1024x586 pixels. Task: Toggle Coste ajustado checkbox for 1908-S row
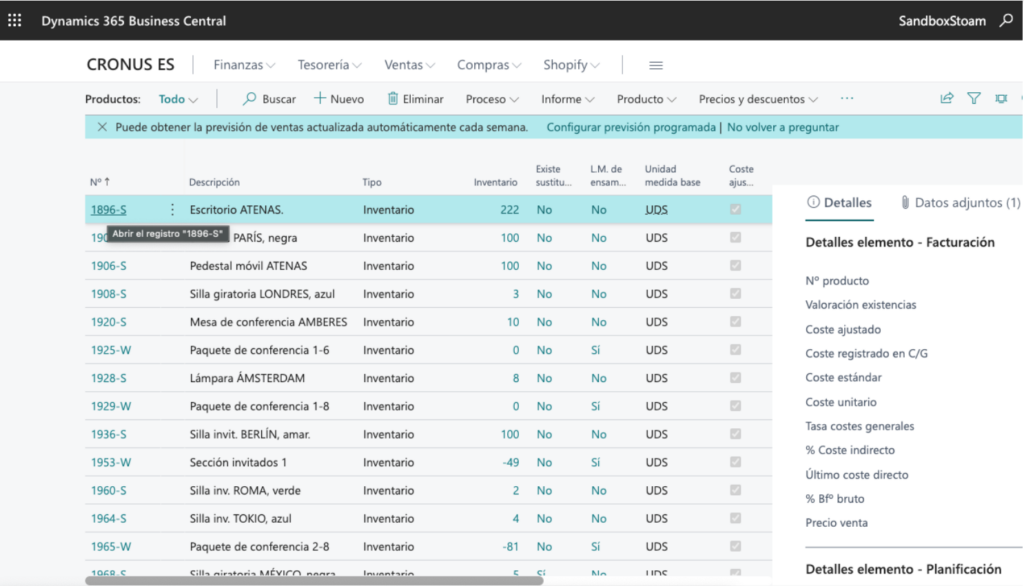(735, 293)
